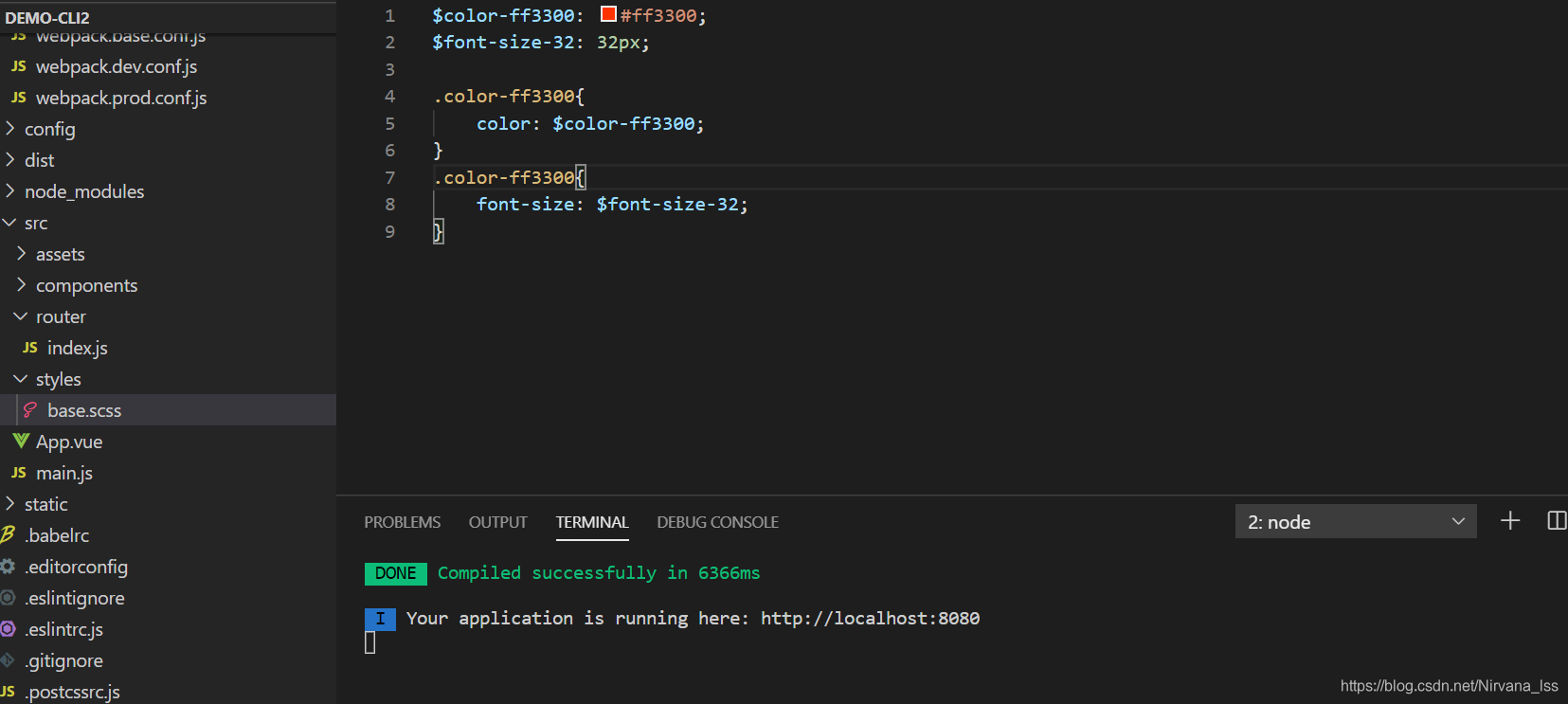Click the JS icon next to router index.js

point(30,348)
